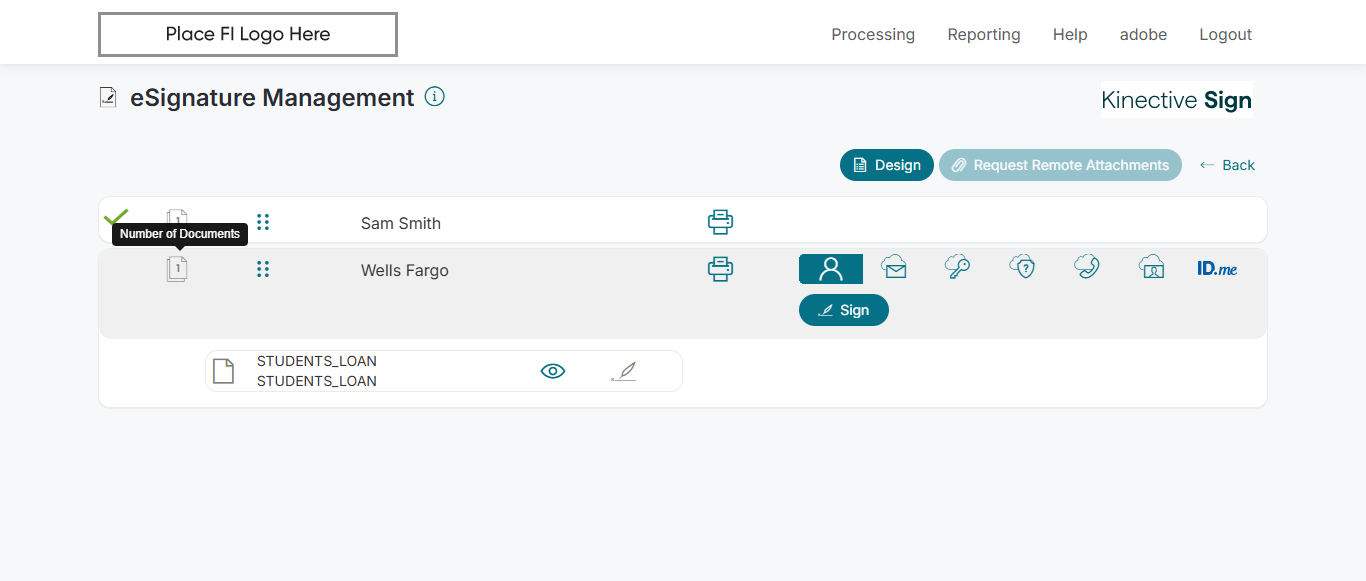Click the signature pen icon for STUDENTS_LOAN
Screen dimensions: 1366x581
(x=624, y=372)
